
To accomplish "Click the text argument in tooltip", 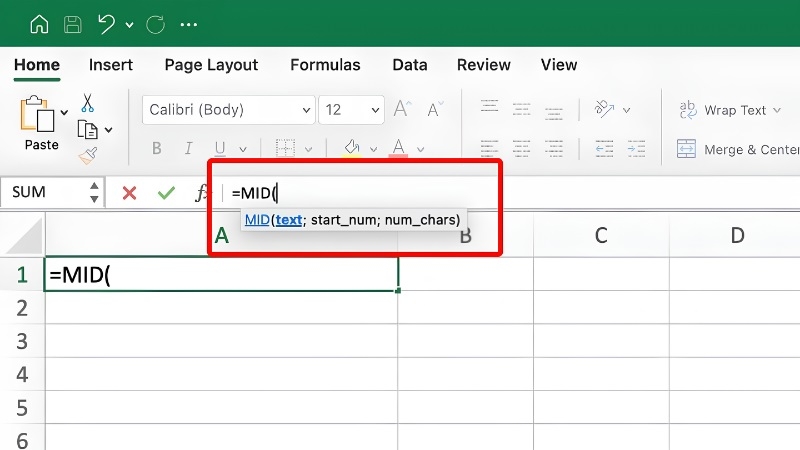I will tap(289, 220).
